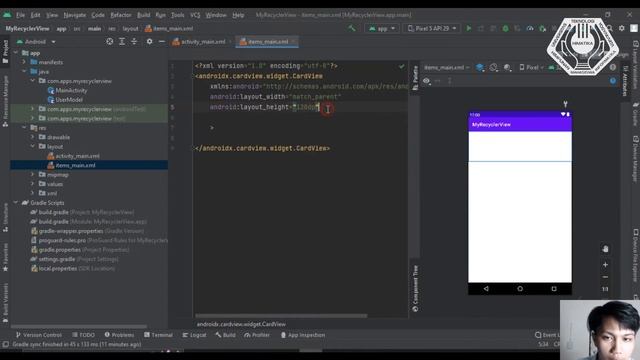Open the Version Control tool window
Image resolution: width=640 pixels, height=360 pixels.
(38, 335)
